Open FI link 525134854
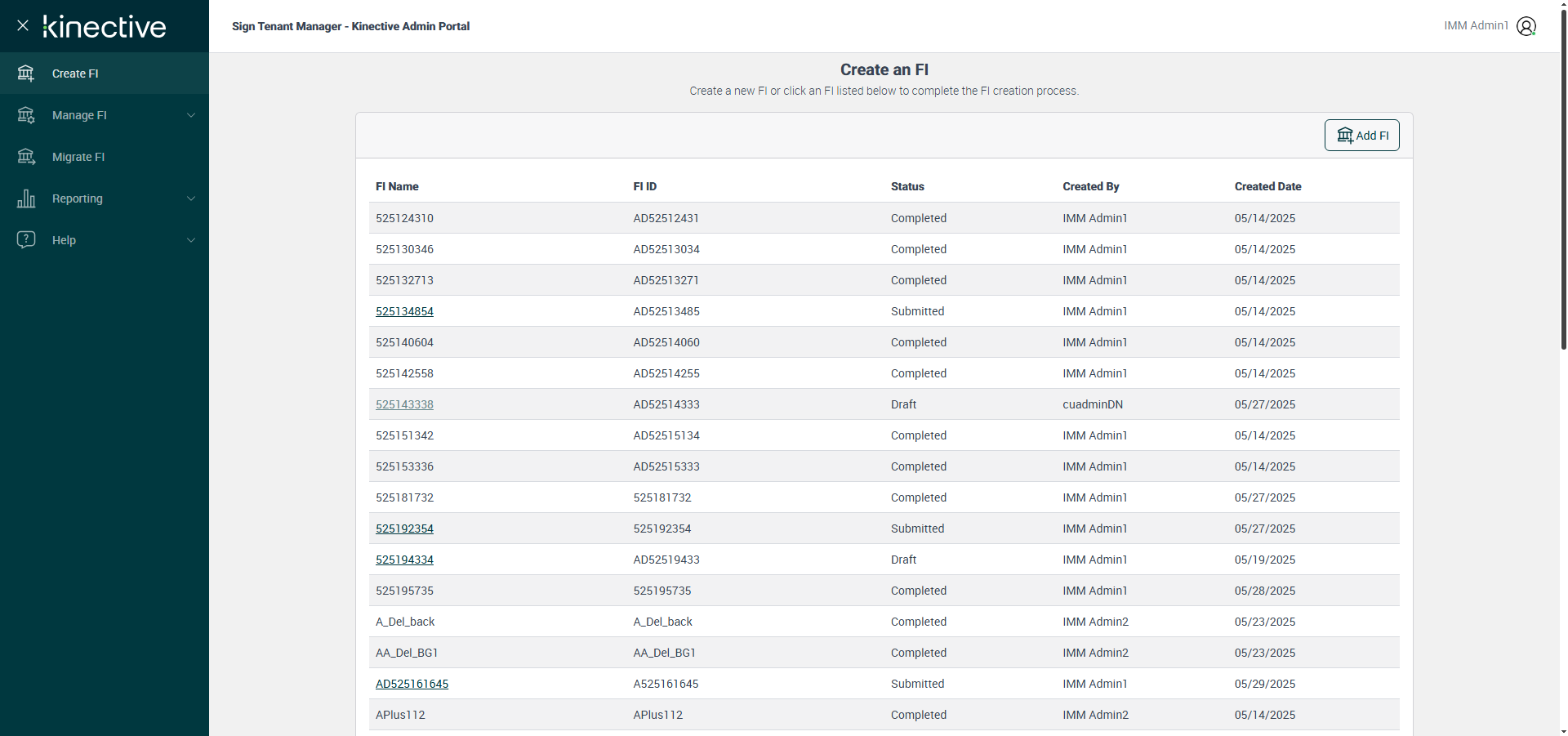Viewport: 1568px width, 736px height. 404,311
